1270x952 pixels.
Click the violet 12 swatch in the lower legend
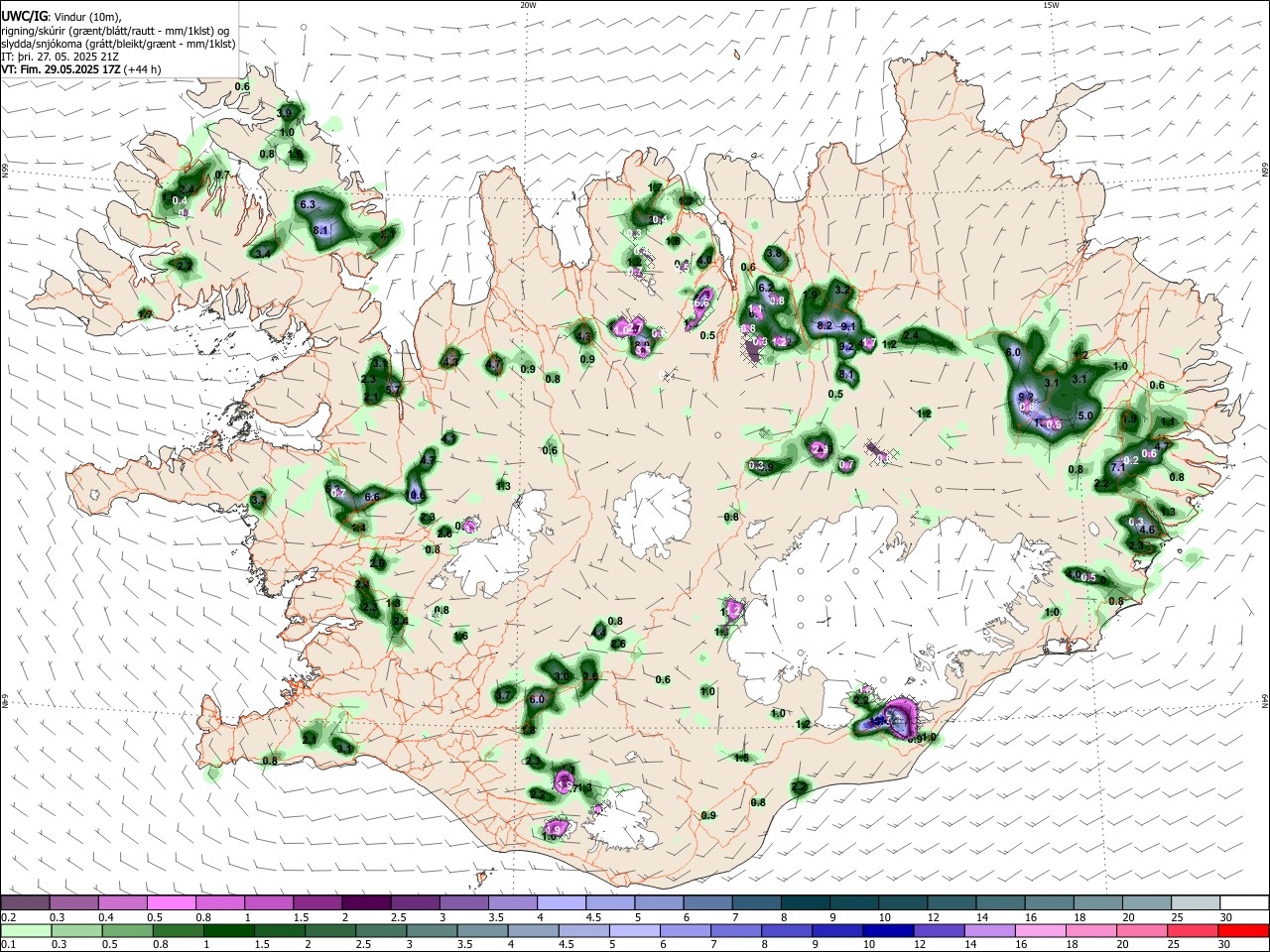940,930
